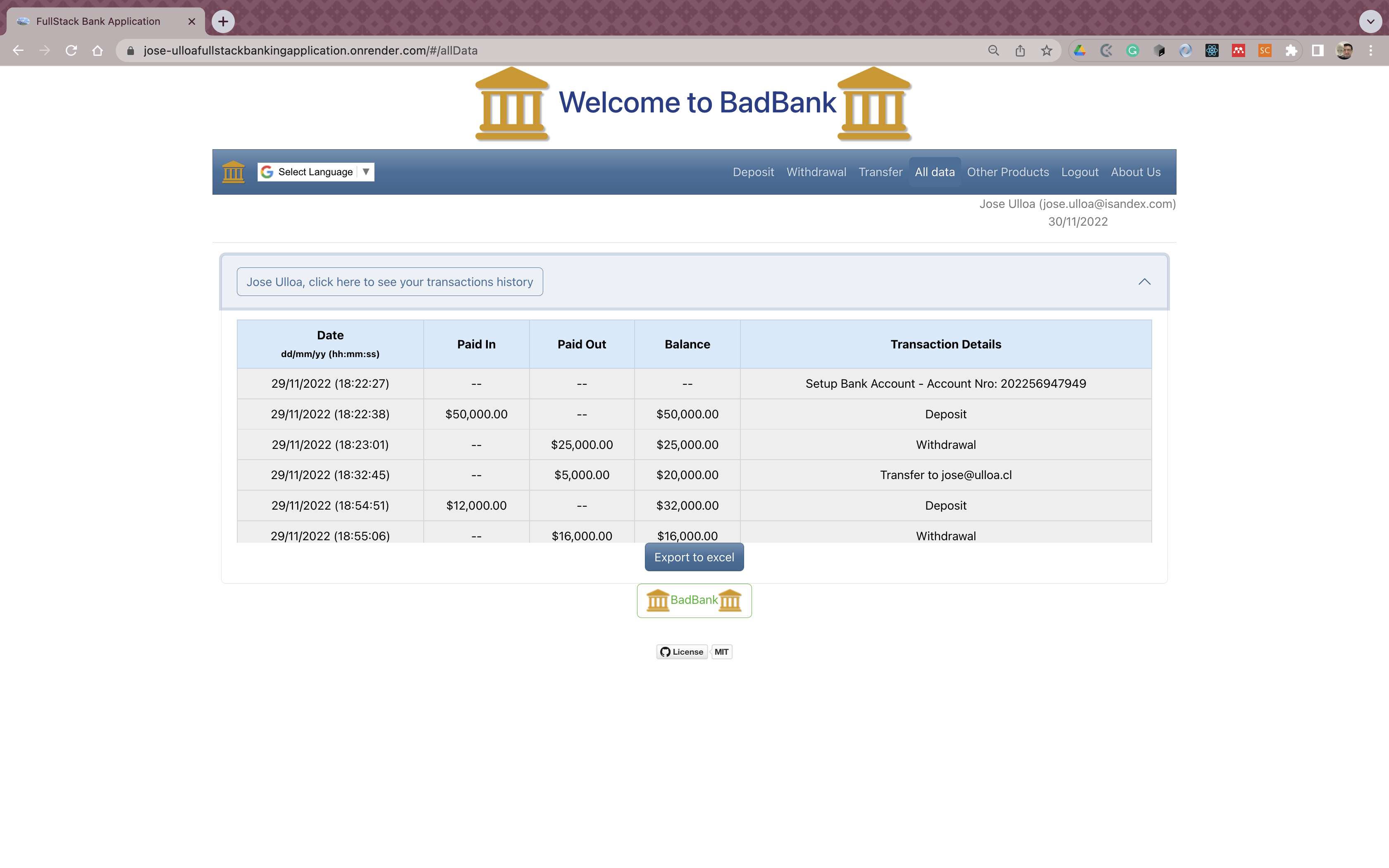
Task: Click the $20,000.00 balance cell
Action: pos(687,475)
